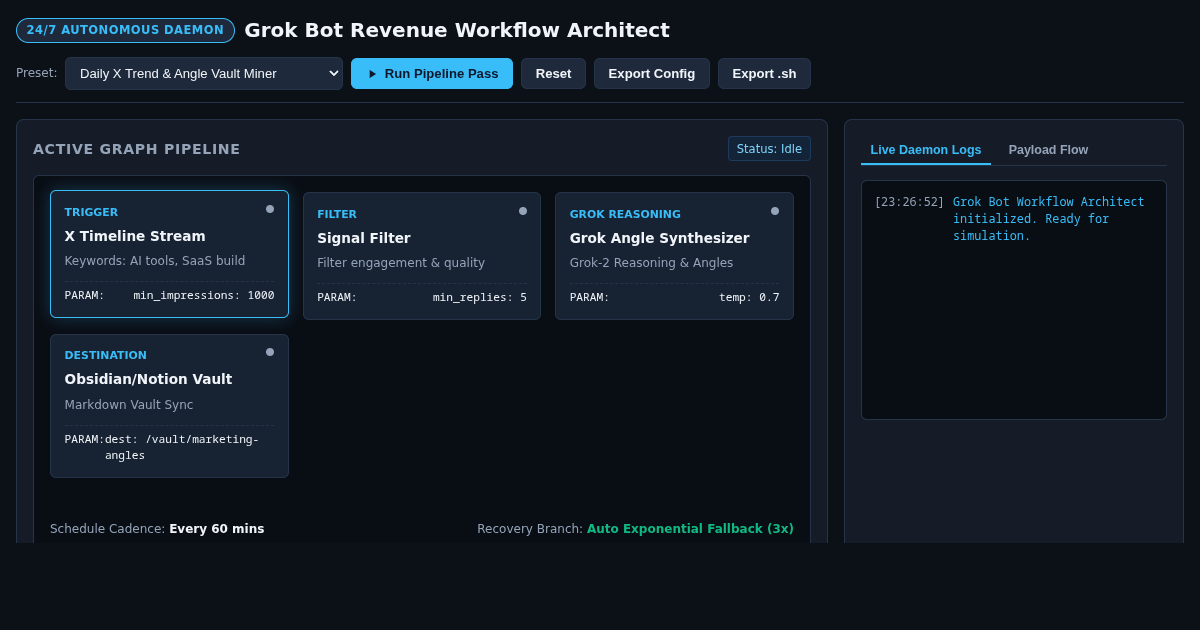The width and height of the screenshot is (1200, 630).
Task: Select the Grok Angle Synthesizer node
Action: tap(674, 256)
